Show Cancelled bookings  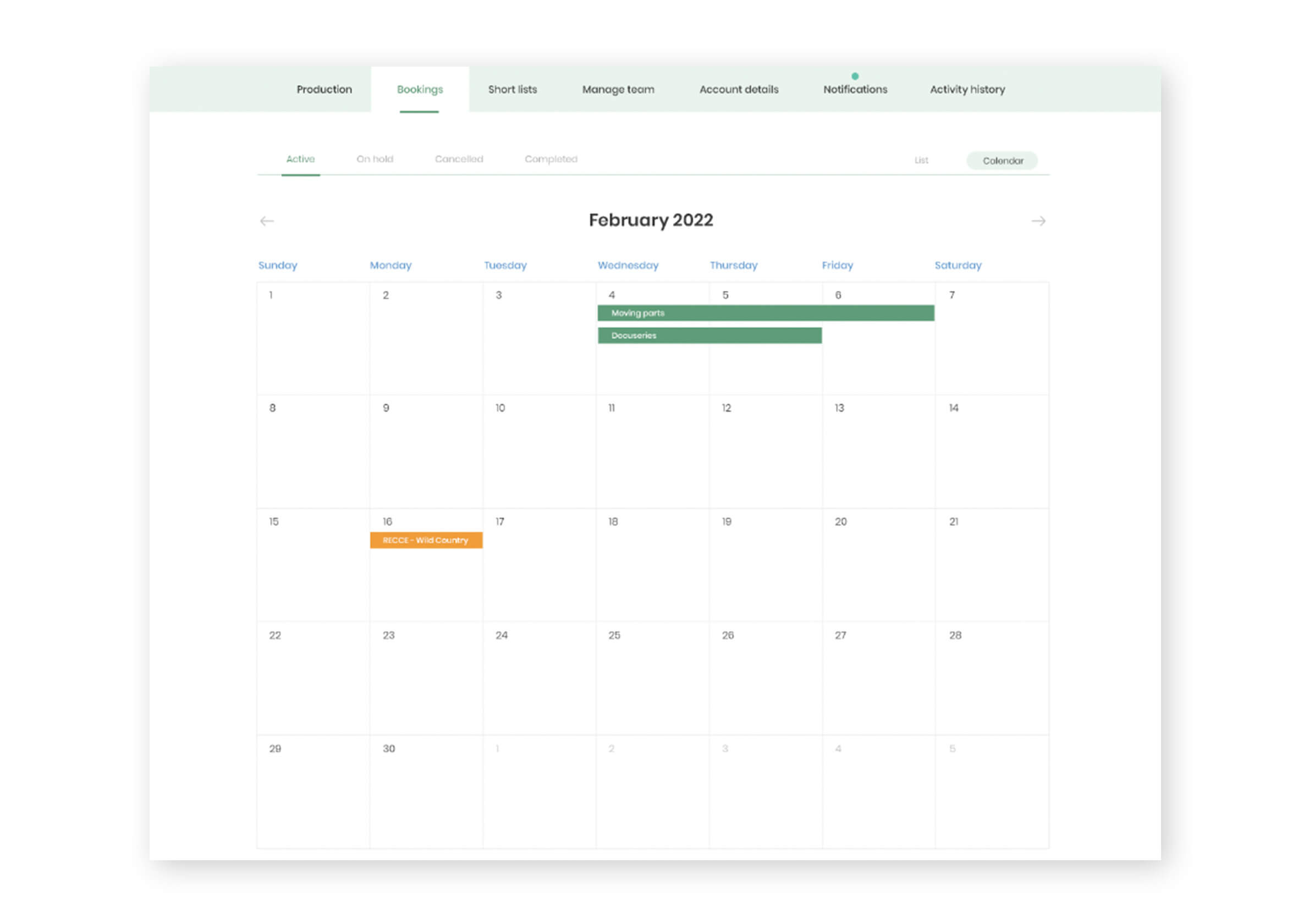click(x=459, y=159)
